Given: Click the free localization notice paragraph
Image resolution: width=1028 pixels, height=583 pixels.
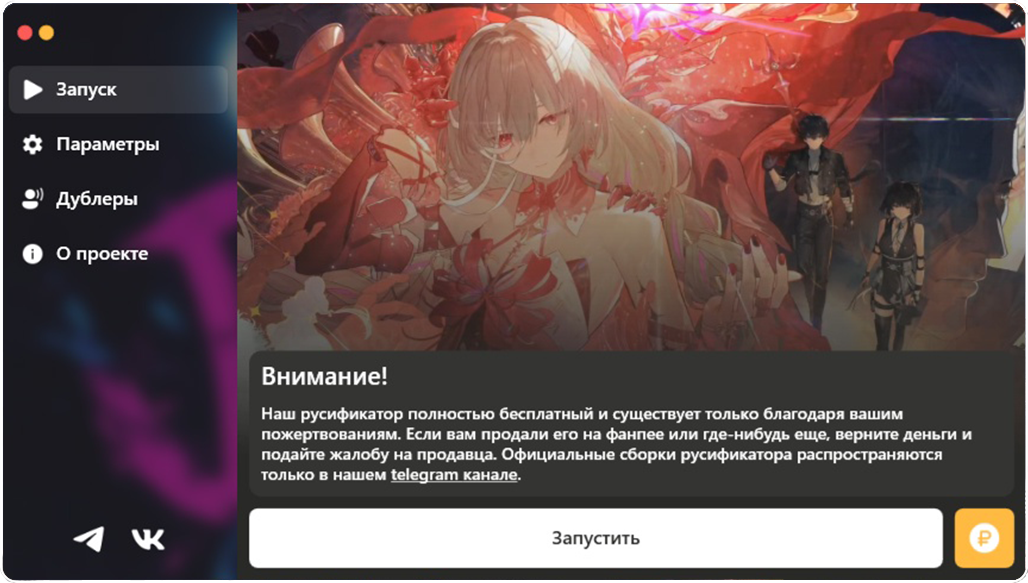Looking at the screenshot, I should click(x=616, y=445).
